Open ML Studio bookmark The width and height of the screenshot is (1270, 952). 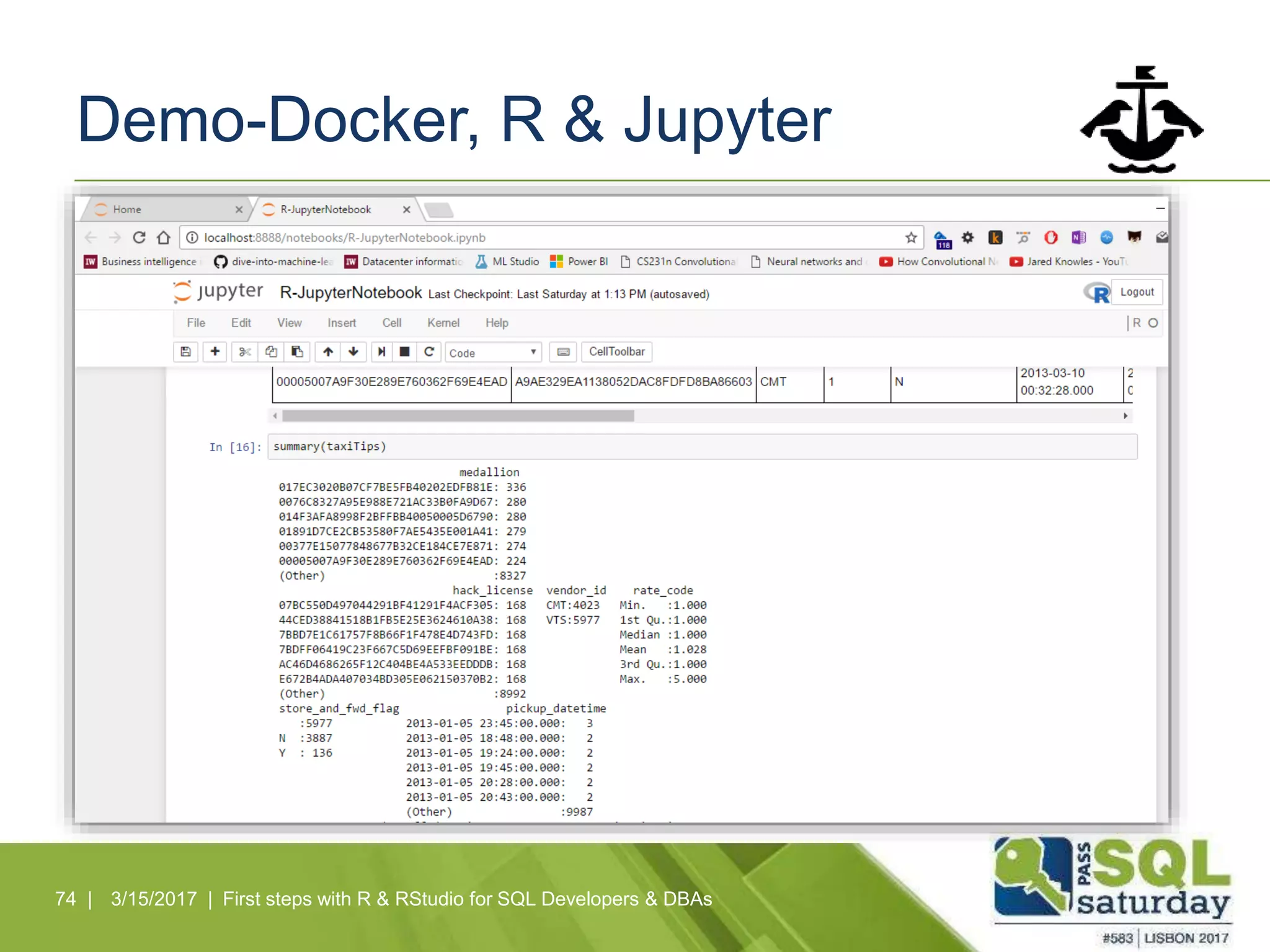coord(507,262)
